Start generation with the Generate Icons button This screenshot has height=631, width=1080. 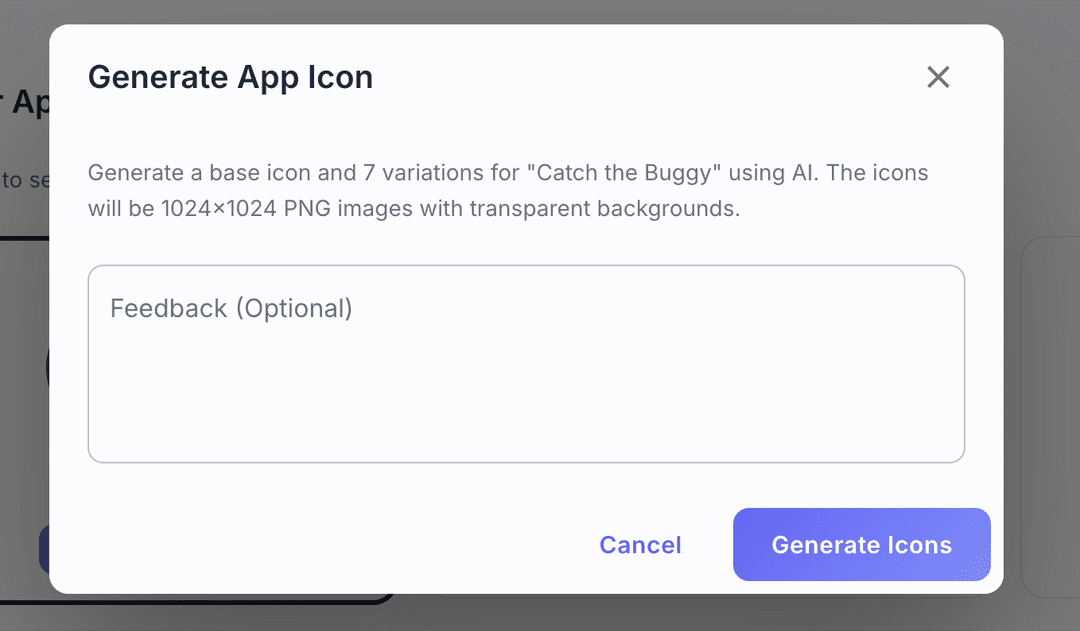click(861, 545)
